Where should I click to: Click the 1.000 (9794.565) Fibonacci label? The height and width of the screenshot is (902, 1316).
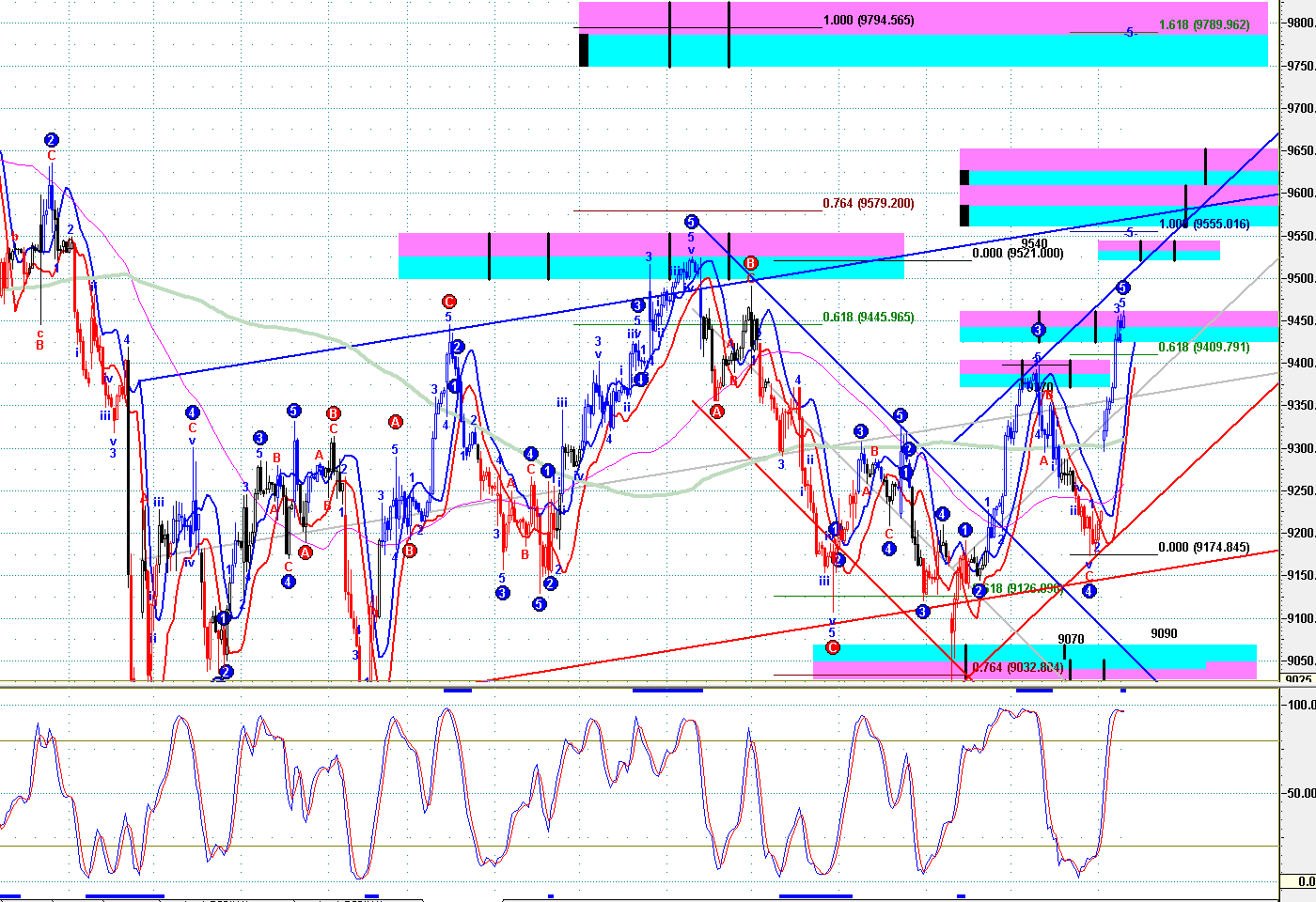click(868, 20)
